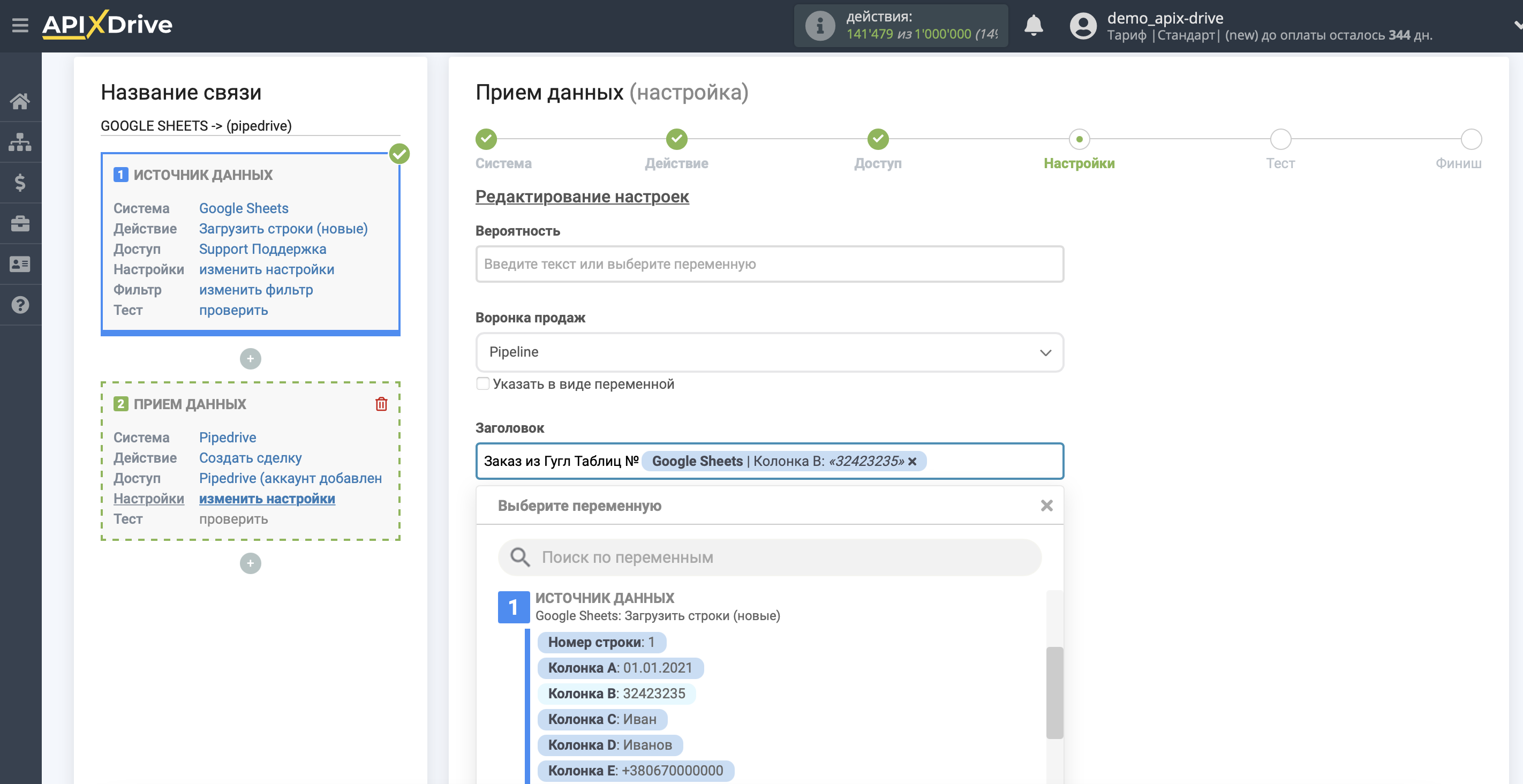1523x784 pixels.
Task: Open Загрузить строки (новые) action link
Action: [283, 229]
